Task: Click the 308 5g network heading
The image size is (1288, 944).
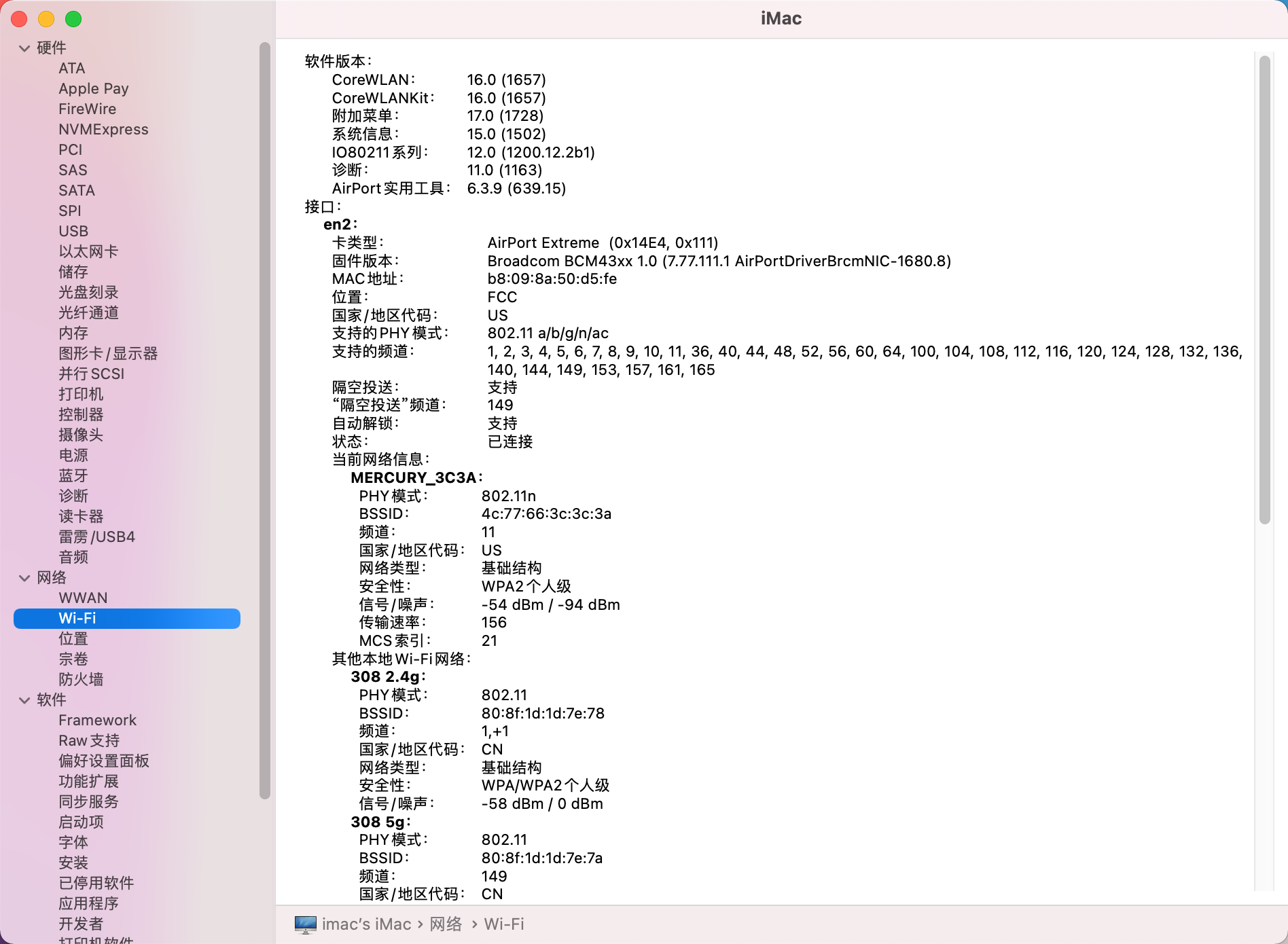Action: pyautogui.click(x=380, y=822)
